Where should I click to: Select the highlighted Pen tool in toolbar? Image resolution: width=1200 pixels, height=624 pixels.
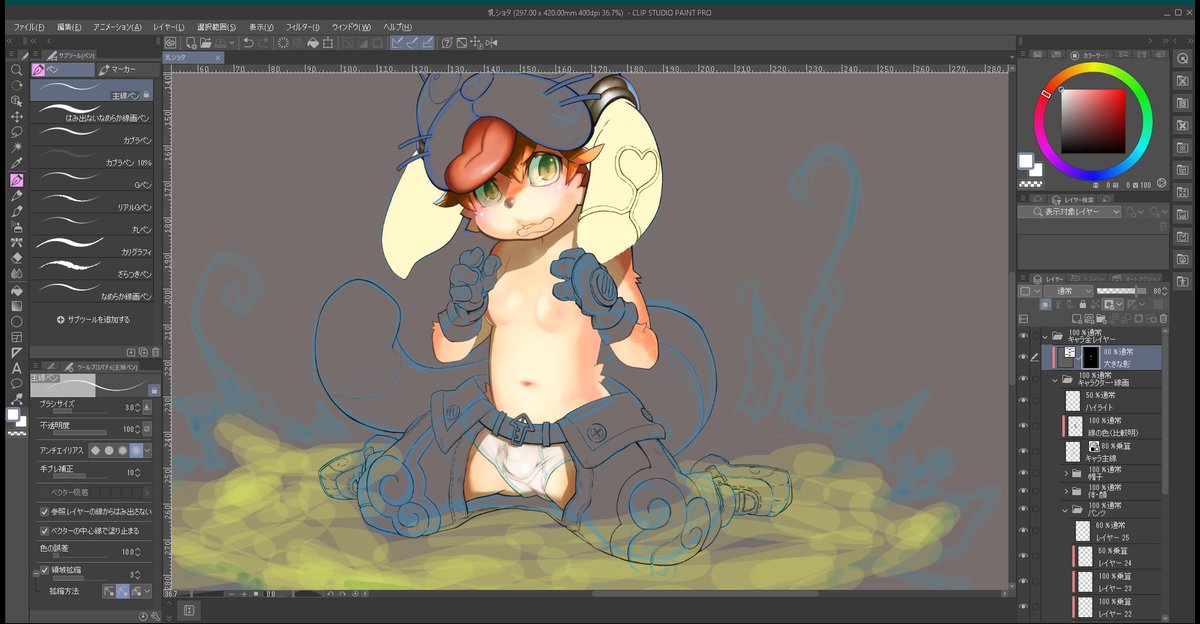click(16, 180)
